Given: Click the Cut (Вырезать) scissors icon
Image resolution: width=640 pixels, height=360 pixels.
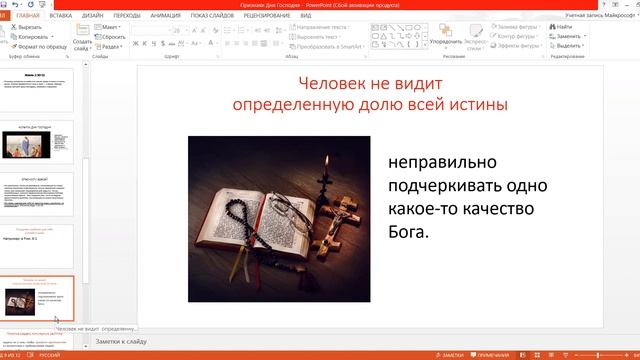Looking at the screenshot, I should coord(13,27).
